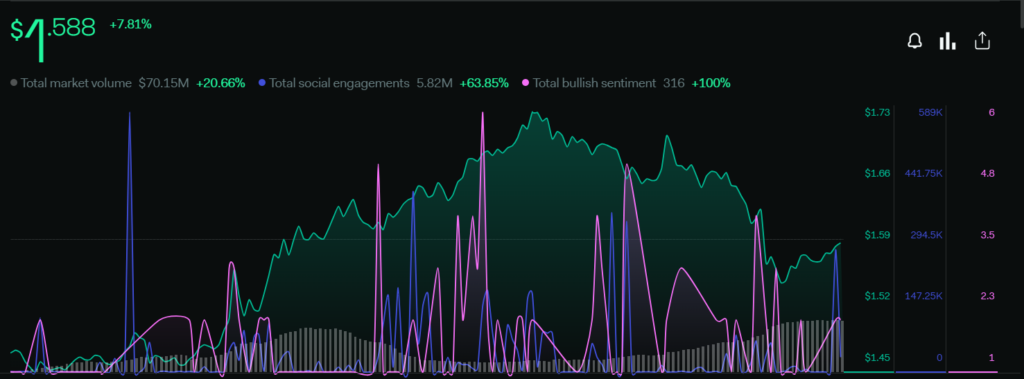
Task: Click the $1.59 price axis label
Action: (x=877, y=235)
